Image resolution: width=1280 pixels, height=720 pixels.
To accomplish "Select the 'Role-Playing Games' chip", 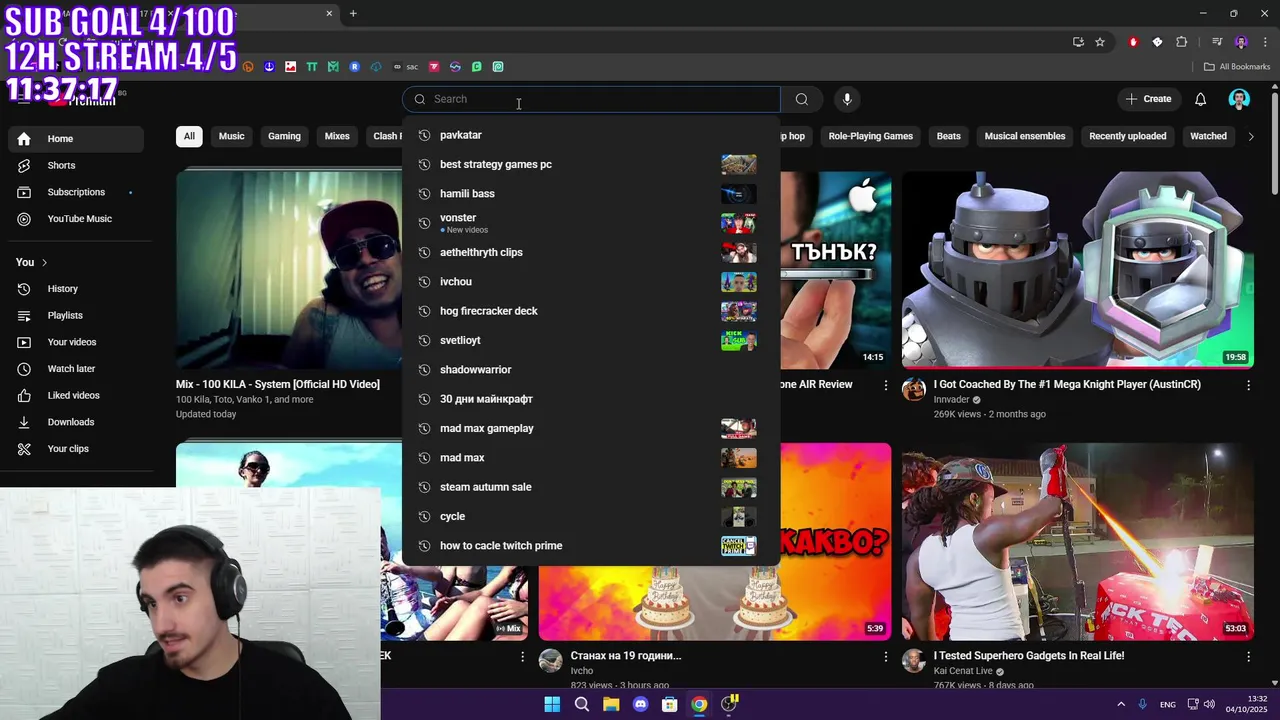I will (x=870, y=136).
